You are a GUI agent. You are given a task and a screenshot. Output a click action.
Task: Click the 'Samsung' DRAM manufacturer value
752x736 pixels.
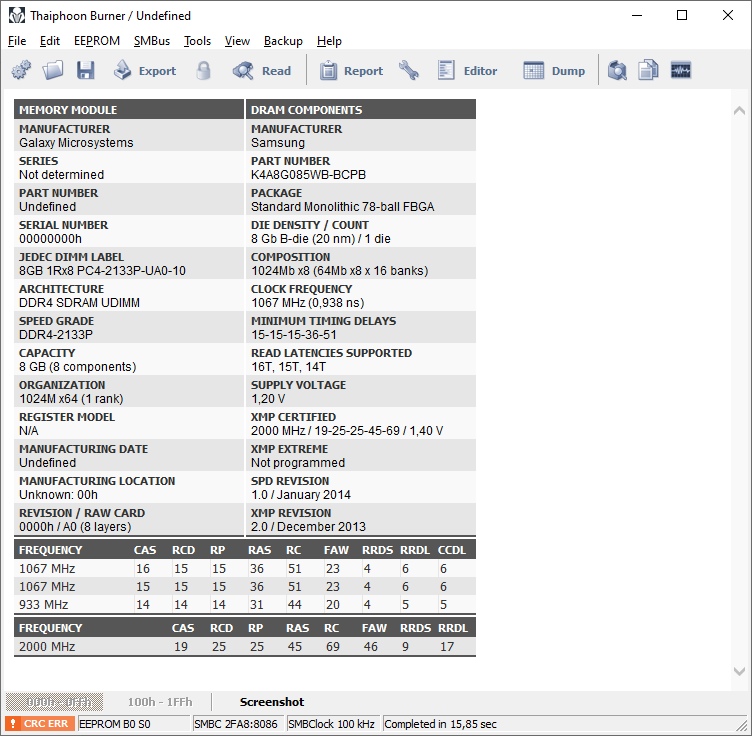[278, 142]
